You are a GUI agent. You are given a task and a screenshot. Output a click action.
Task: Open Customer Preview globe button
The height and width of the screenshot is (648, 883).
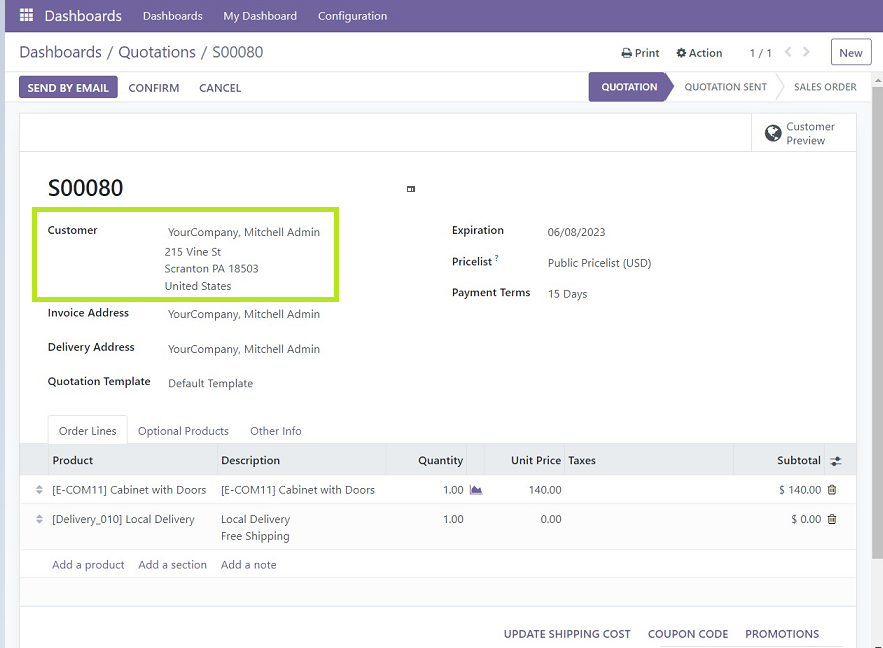point(804,133)
